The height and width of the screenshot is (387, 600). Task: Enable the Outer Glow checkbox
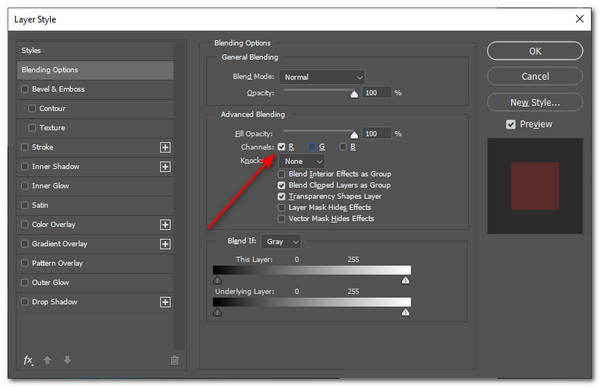[x=25, y=282]
